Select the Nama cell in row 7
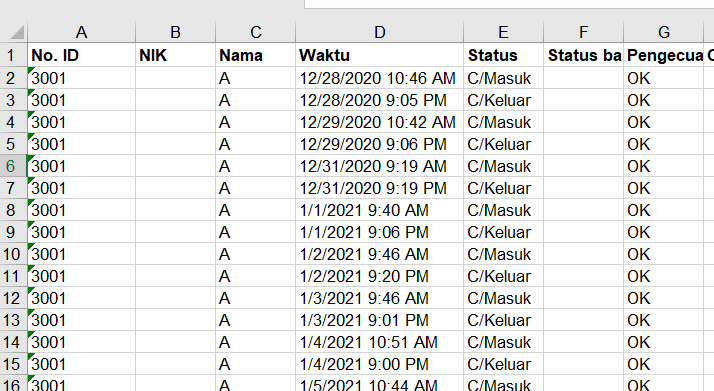The image size is (714, 391). point(255,188)
